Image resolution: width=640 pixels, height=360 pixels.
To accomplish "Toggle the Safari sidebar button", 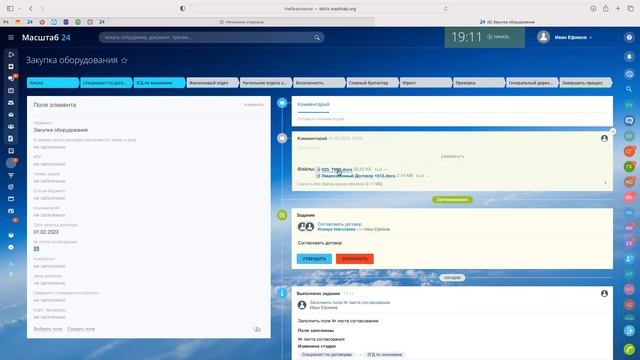I will point(10,9).
